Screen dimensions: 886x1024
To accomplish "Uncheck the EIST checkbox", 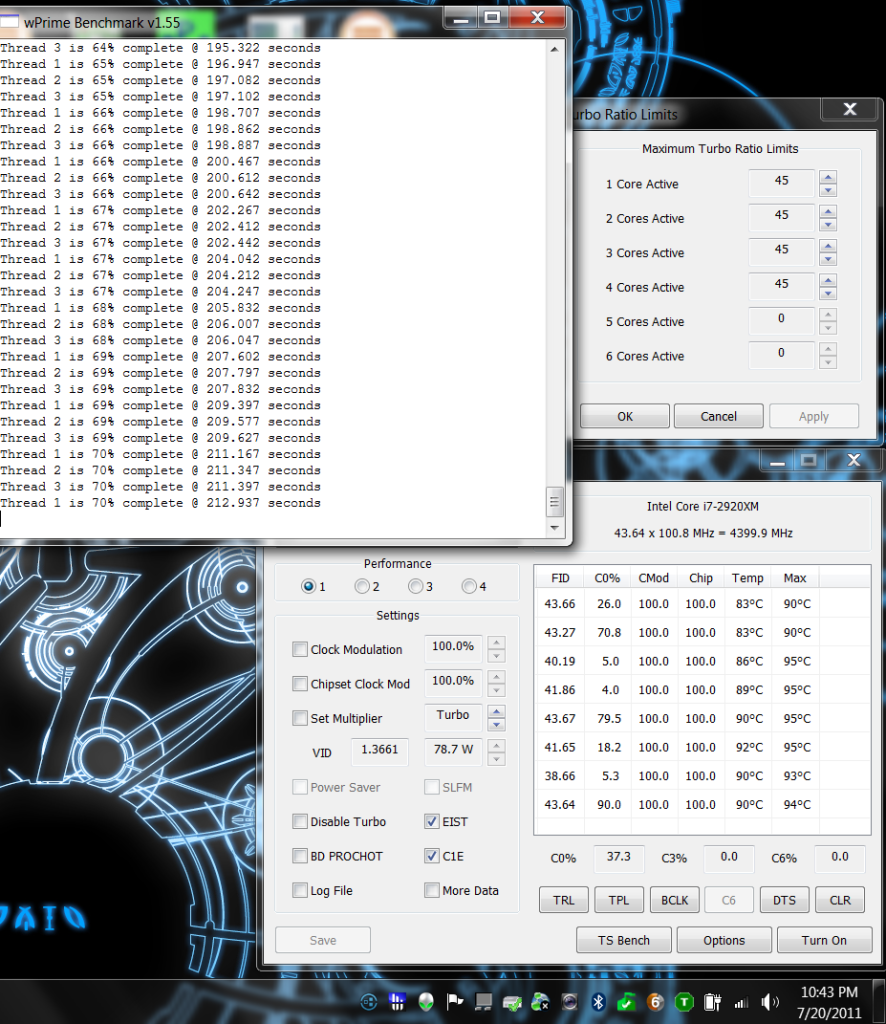I will point(432,822).
